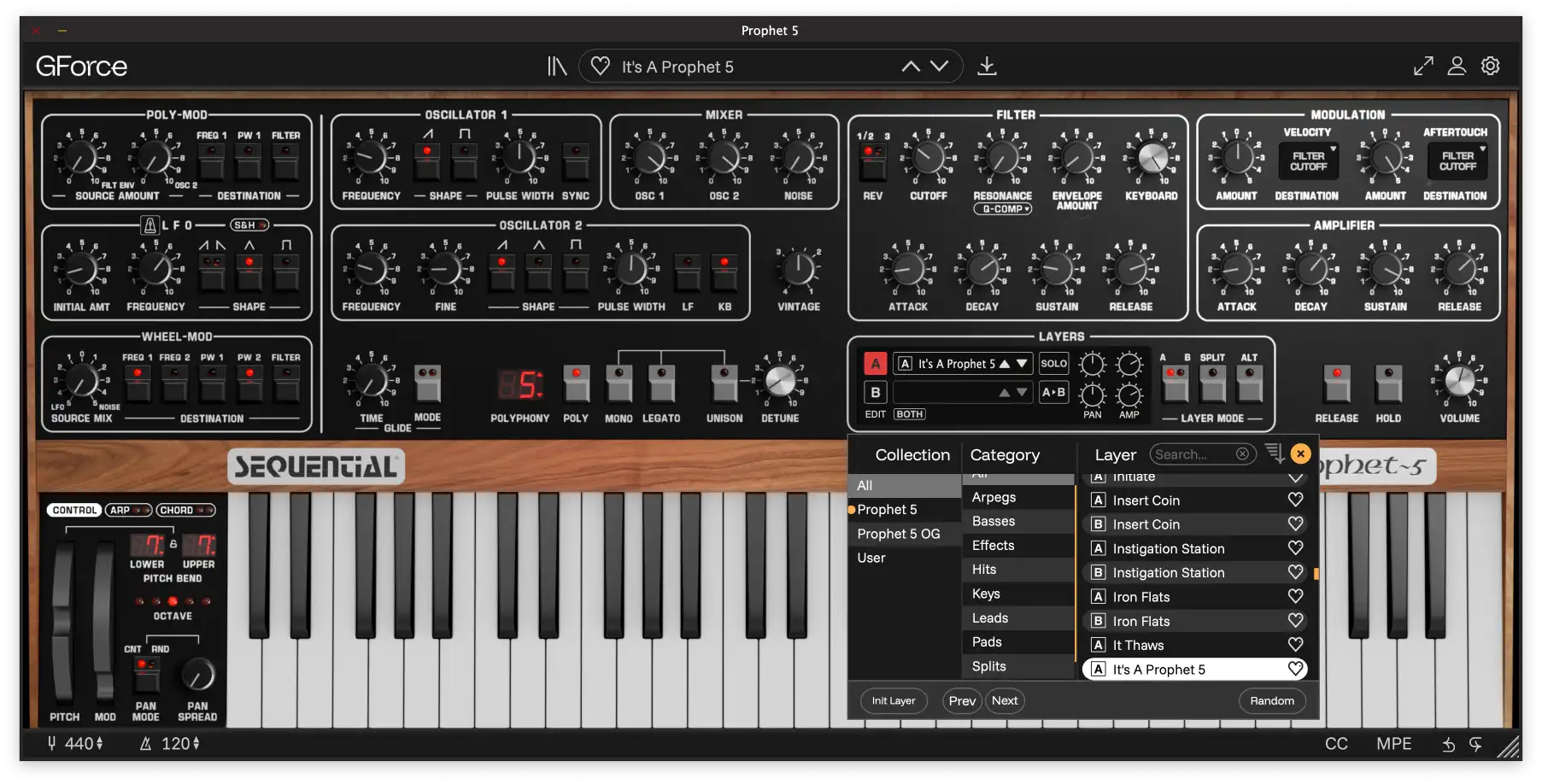The width and height of the screenshot is (1542, 784).
Task: Close the preset browser with the orange X
Action: [1300, 453]
